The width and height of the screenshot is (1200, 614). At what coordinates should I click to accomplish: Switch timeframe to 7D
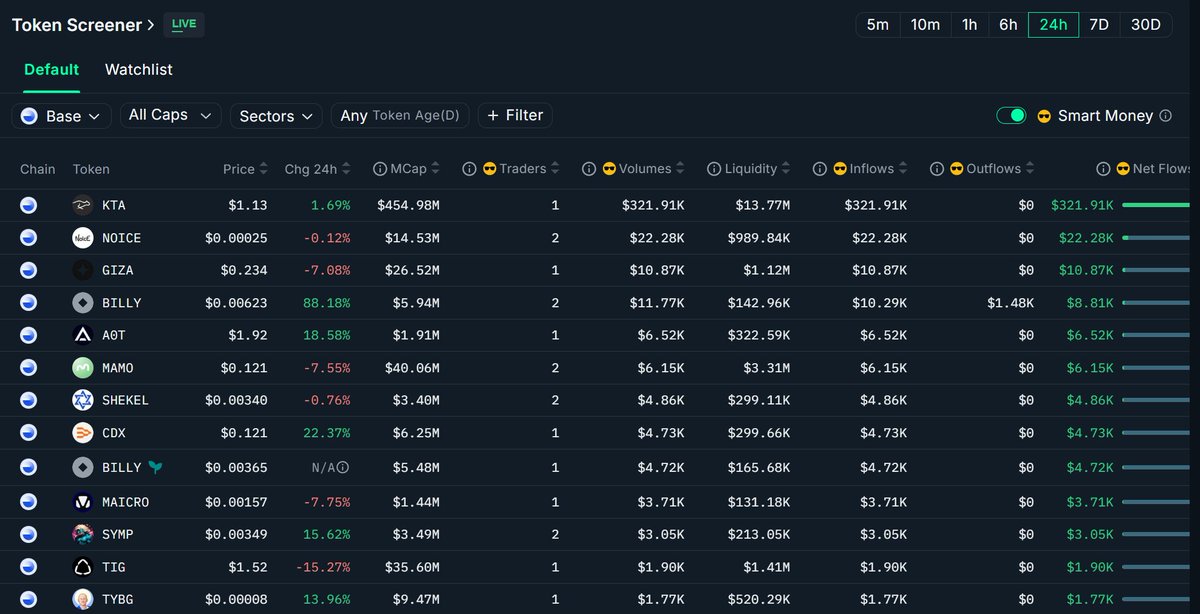pyautogui.click(x=1098, y=24)
